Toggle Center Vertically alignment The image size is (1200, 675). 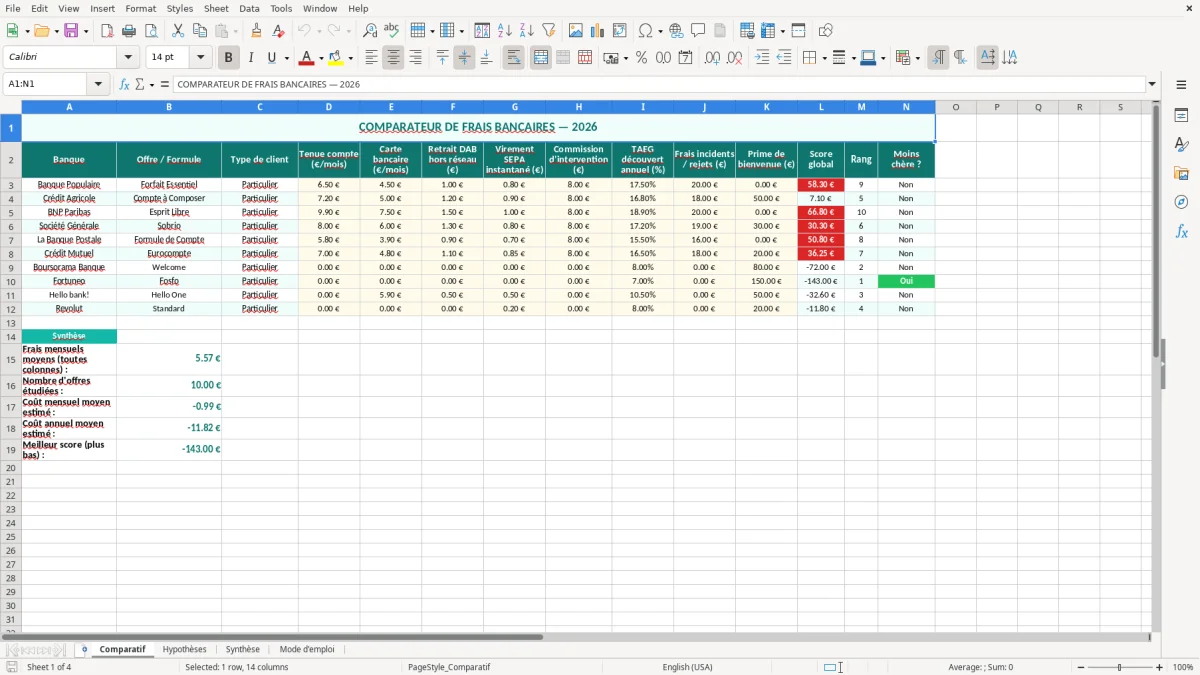[464, 58]
